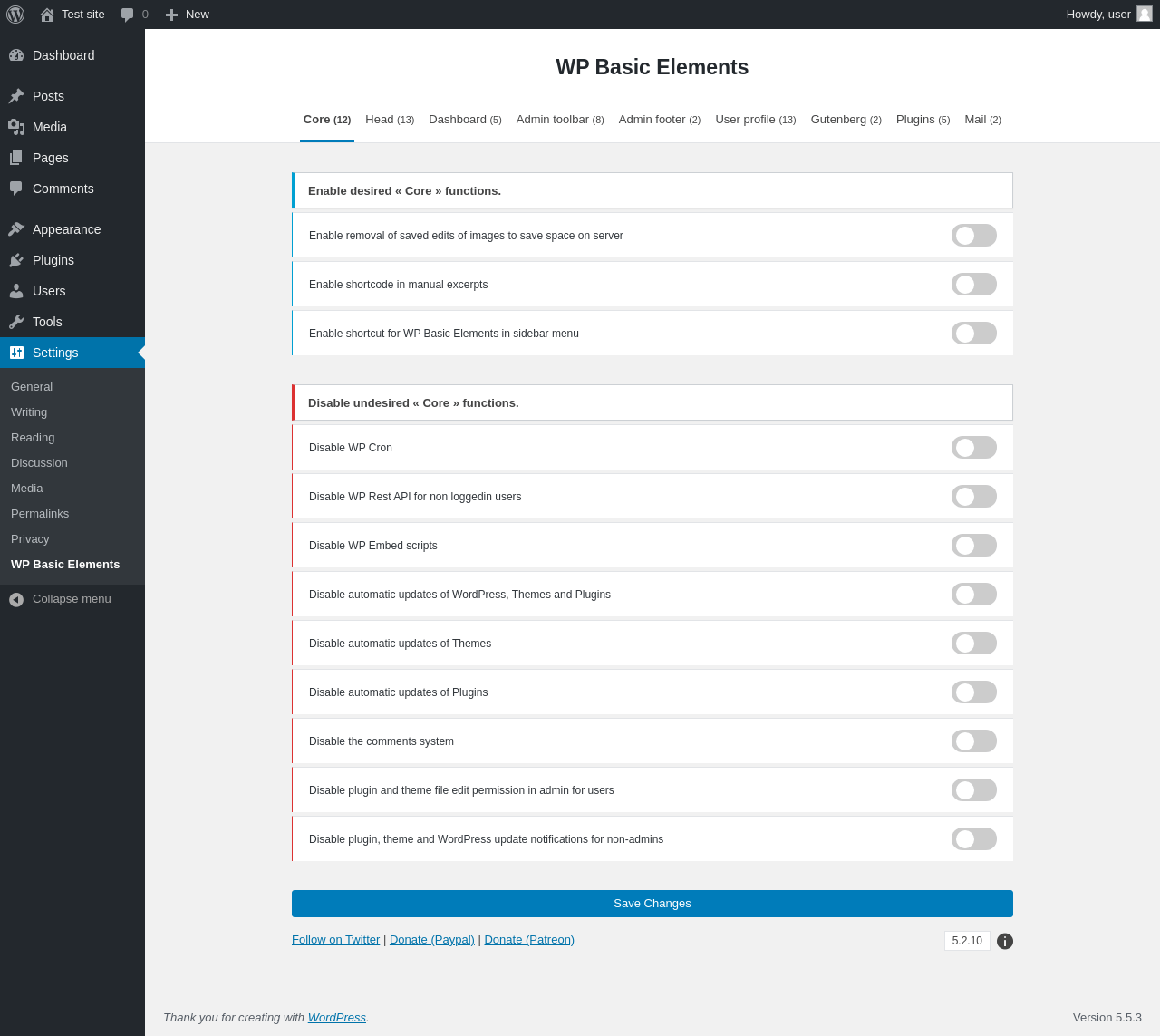Viewport: 1160px width, 1036px height.
Task: Open Media settings submenu item
Action: [x=72, y=489]
